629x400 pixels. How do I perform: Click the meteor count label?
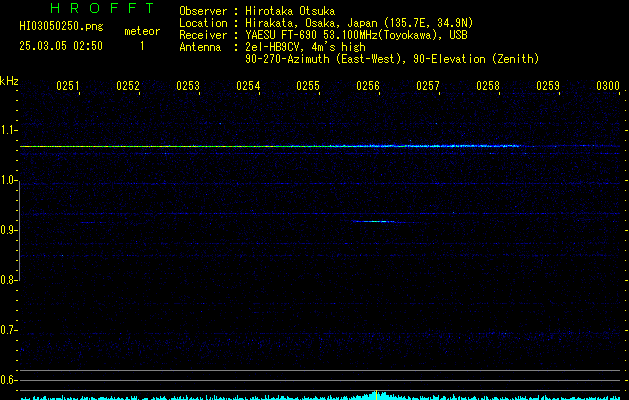[x=142, y=31]
